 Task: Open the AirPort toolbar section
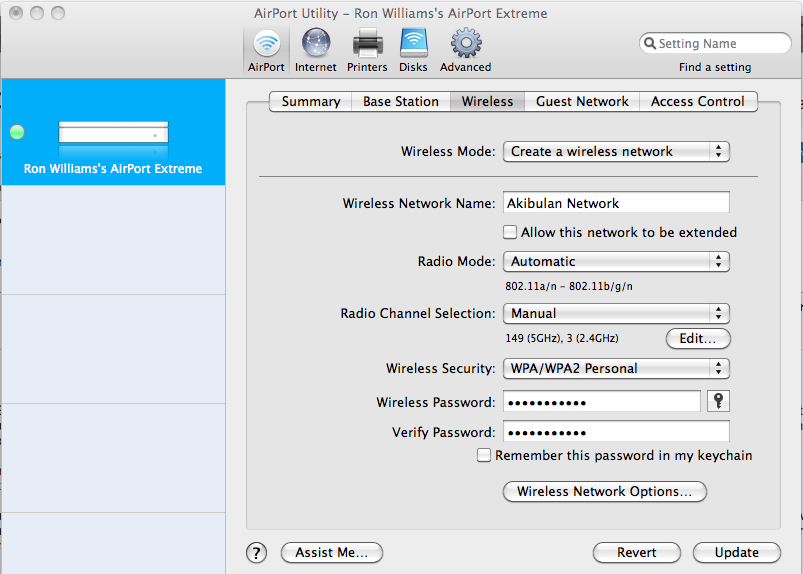[266, 51]
